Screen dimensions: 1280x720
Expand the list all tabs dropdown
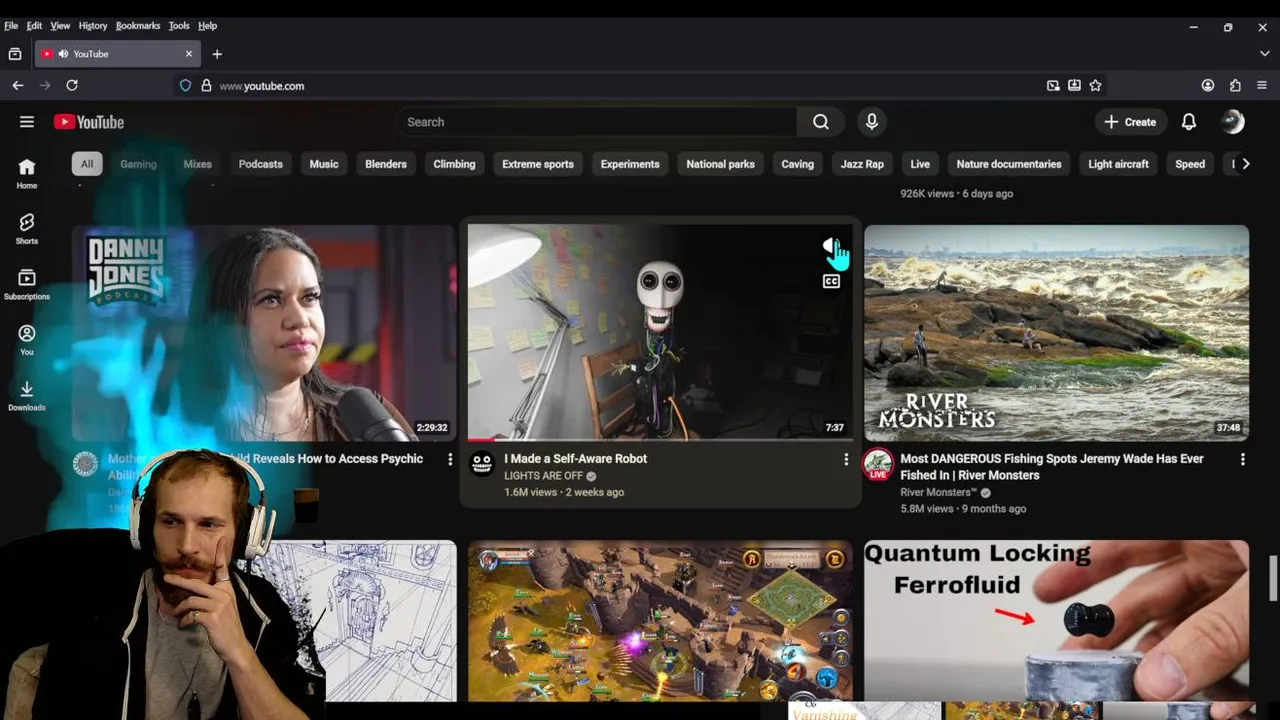pos(1264,54)
